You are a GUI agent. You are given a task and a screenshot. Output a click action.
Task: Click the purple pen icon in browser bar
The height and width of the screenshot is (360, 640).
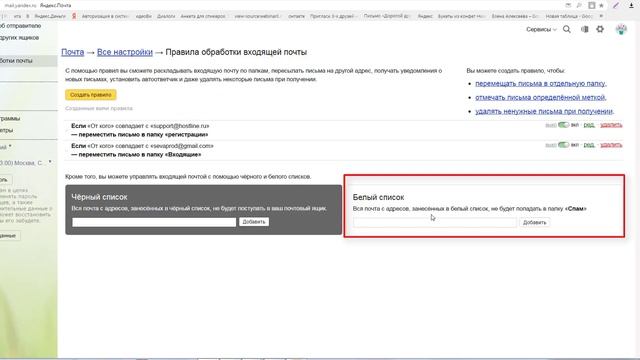click(616, 5)
